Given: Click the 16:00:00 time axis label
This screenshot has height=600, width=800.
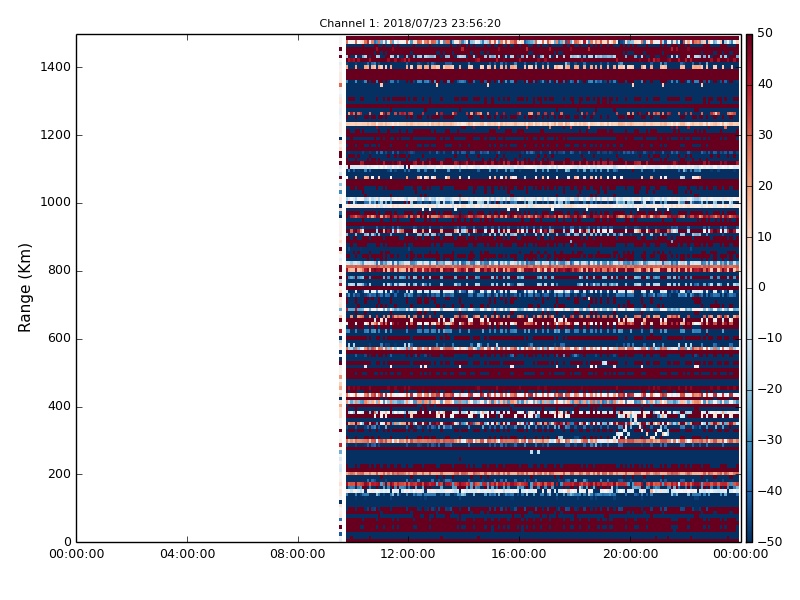Looking at the screenshot, I should point(519,554).
